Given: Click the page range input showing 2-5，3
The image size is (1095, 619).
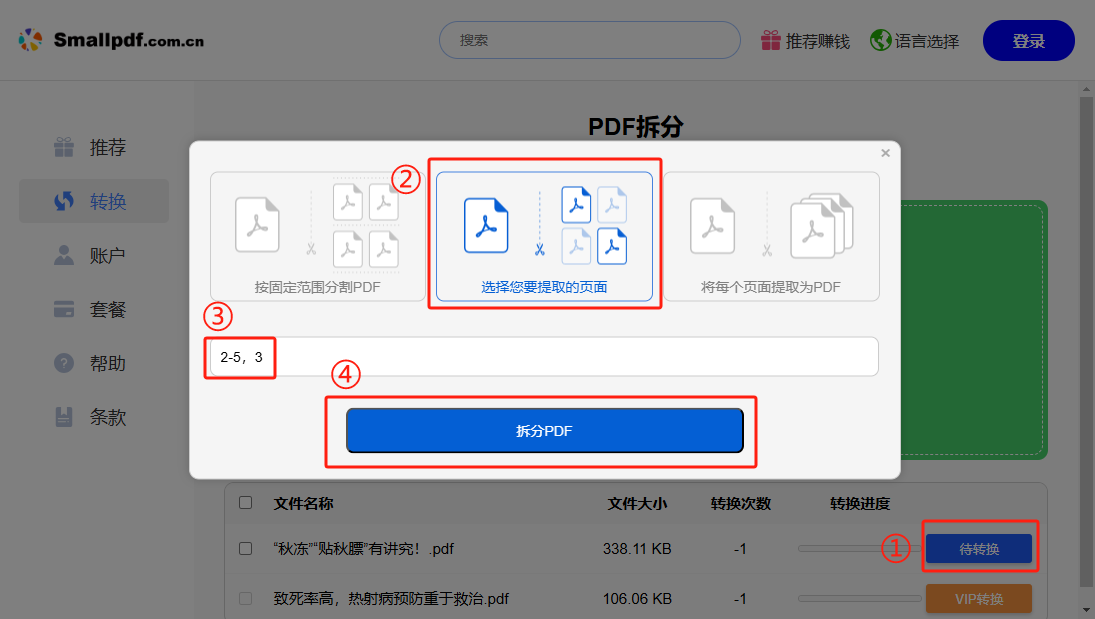Looking at the screenshot, I should tap(240, 357).
